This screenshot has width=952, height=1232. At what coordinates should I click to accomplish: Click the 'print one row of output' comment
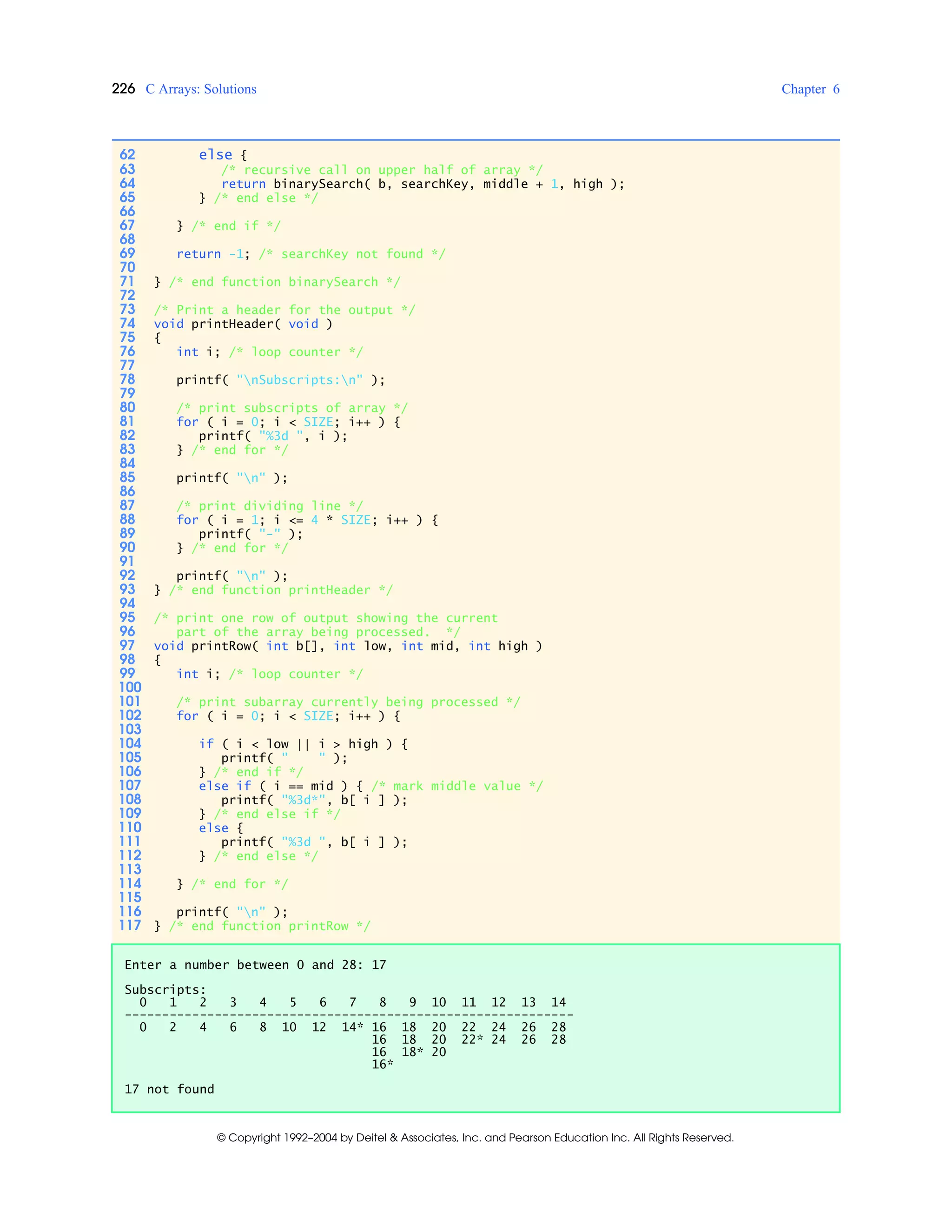click(326, 625)
